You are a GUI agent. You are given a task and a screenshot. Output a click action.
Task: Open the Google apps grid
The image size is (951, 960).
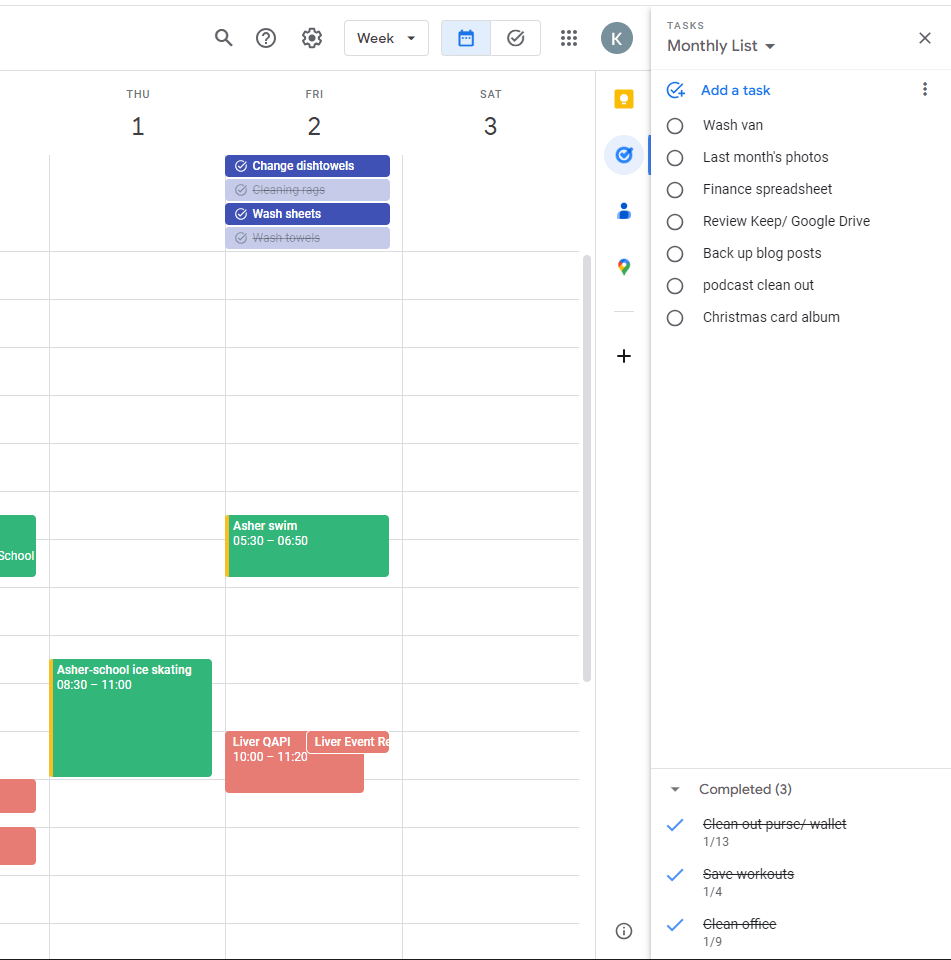point(569,38)
